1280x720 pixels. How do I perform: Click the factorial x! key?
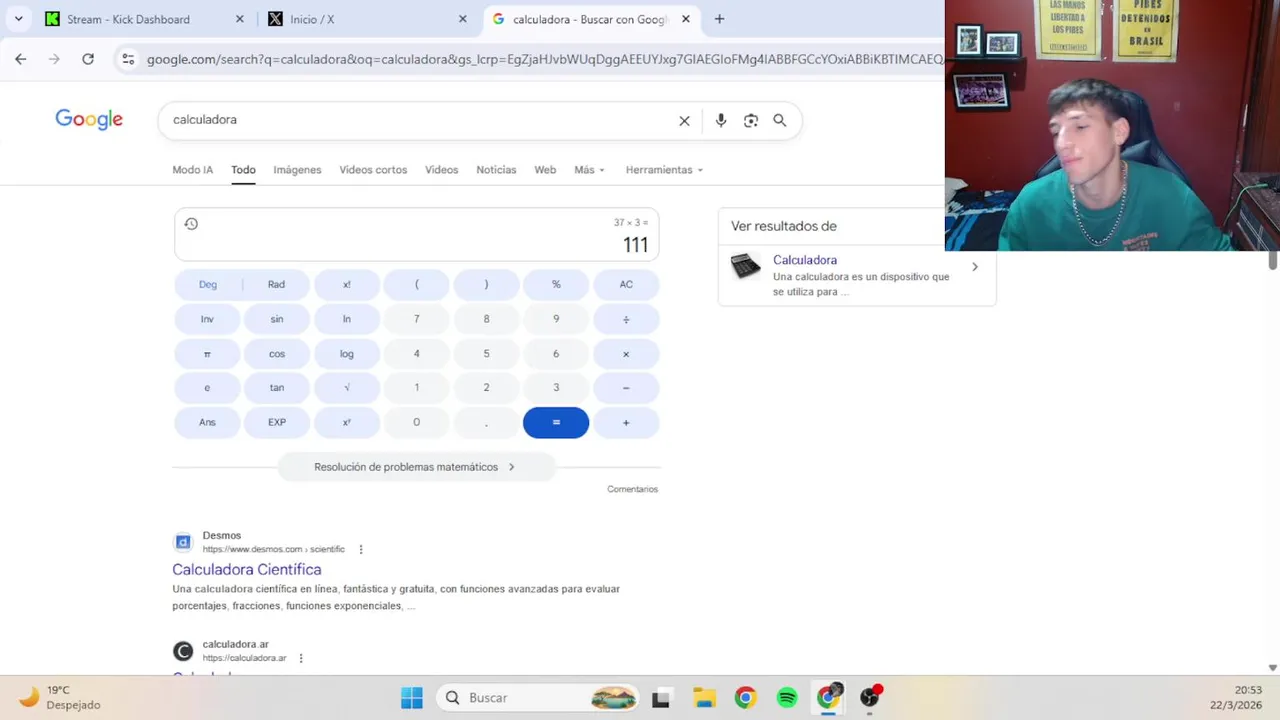[x=347, y=284]
